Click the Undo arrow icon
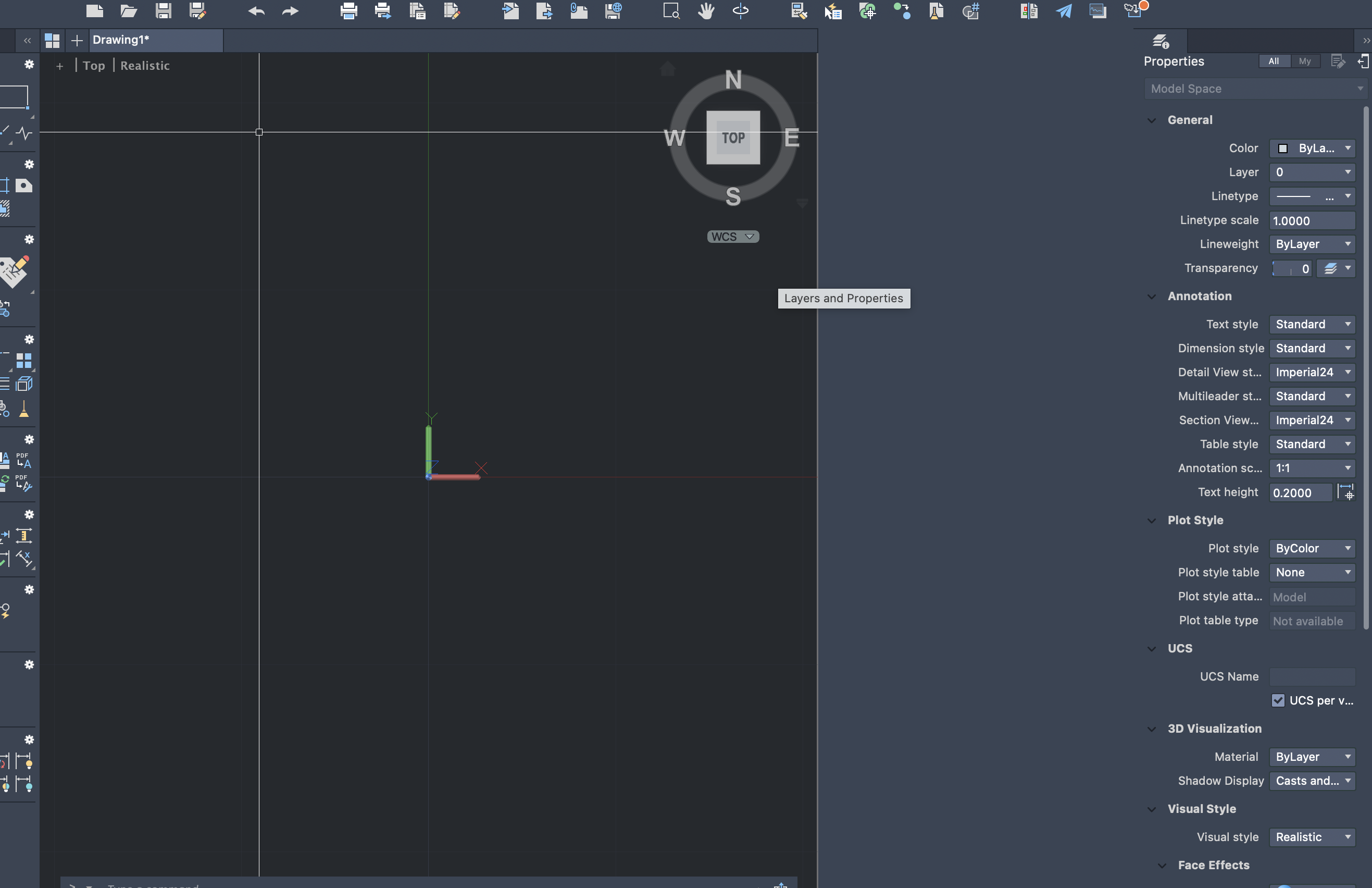The height and width of the screenshot is (888, 1372). tap(256, 10)
